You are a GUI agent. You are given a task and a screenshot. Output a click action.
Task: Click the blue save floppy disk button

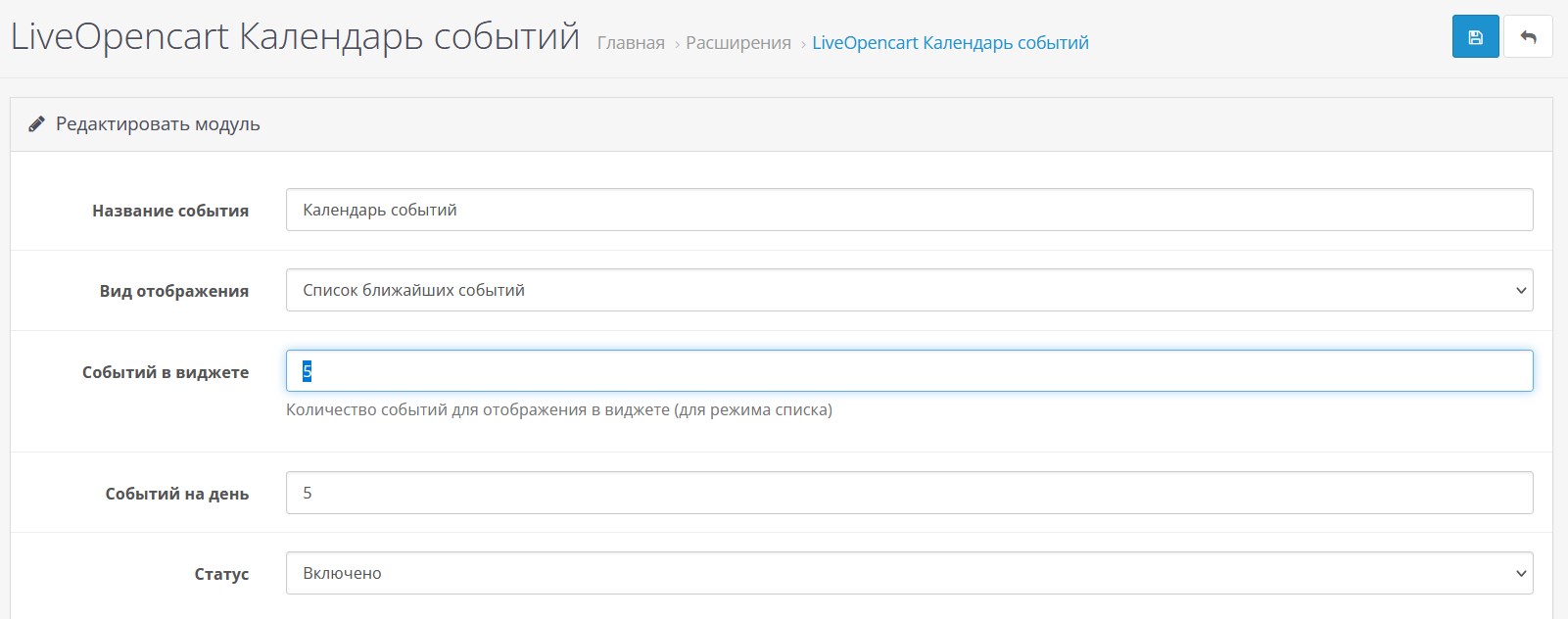tap(1475, 38)
